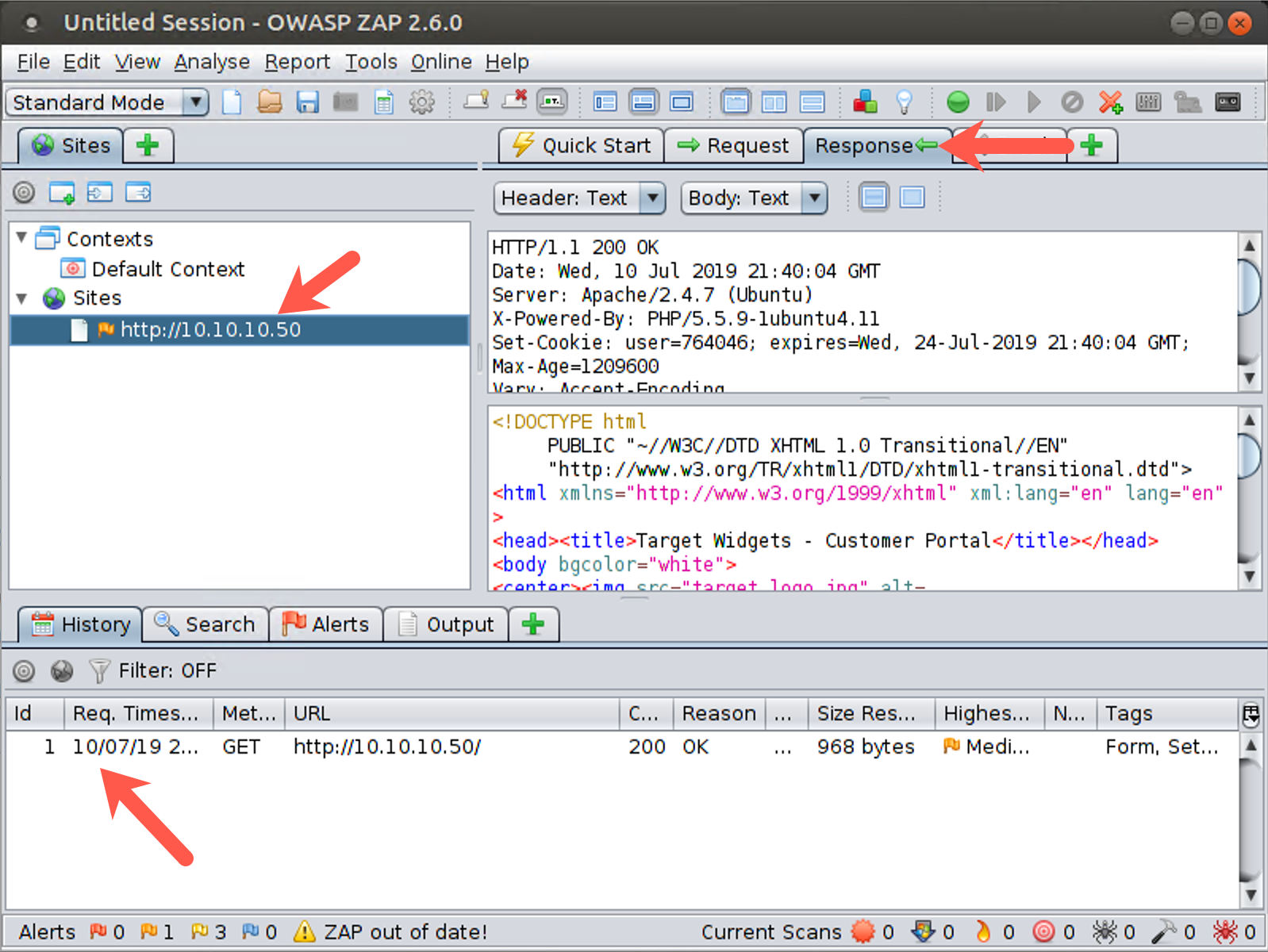Open the Standard Mode dropdown
Viewport: 1268px width, 952px height.
(x=107, y=102)
